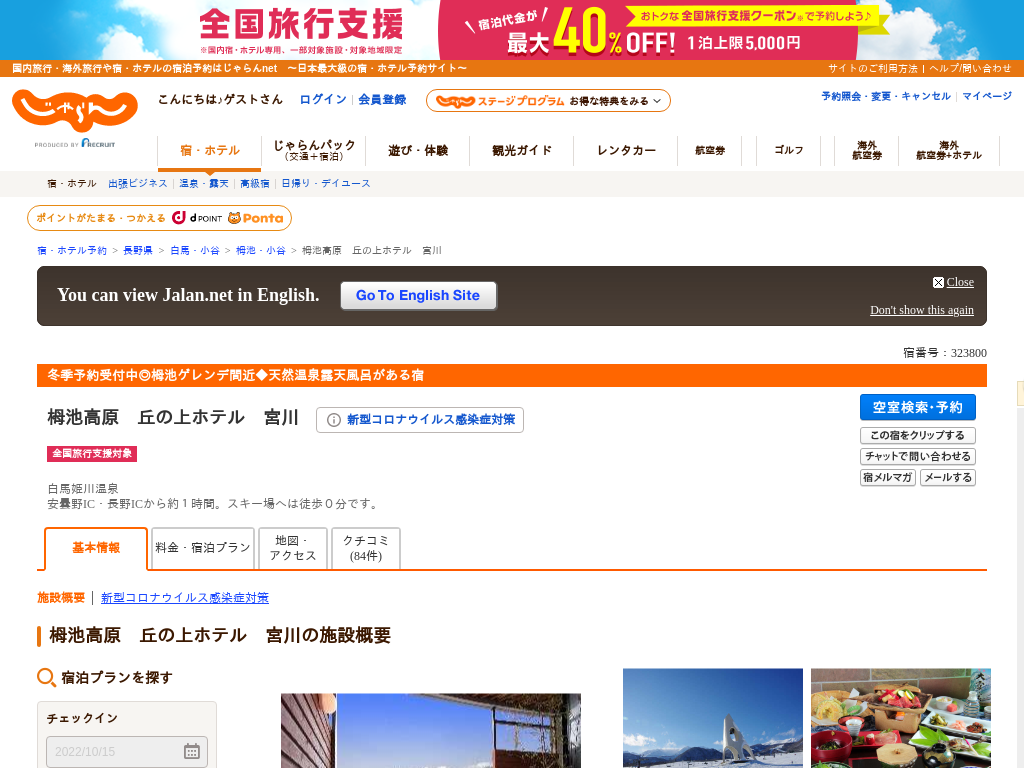
Task: Select the 地図・アクセス tab
Action: (293, 549)
